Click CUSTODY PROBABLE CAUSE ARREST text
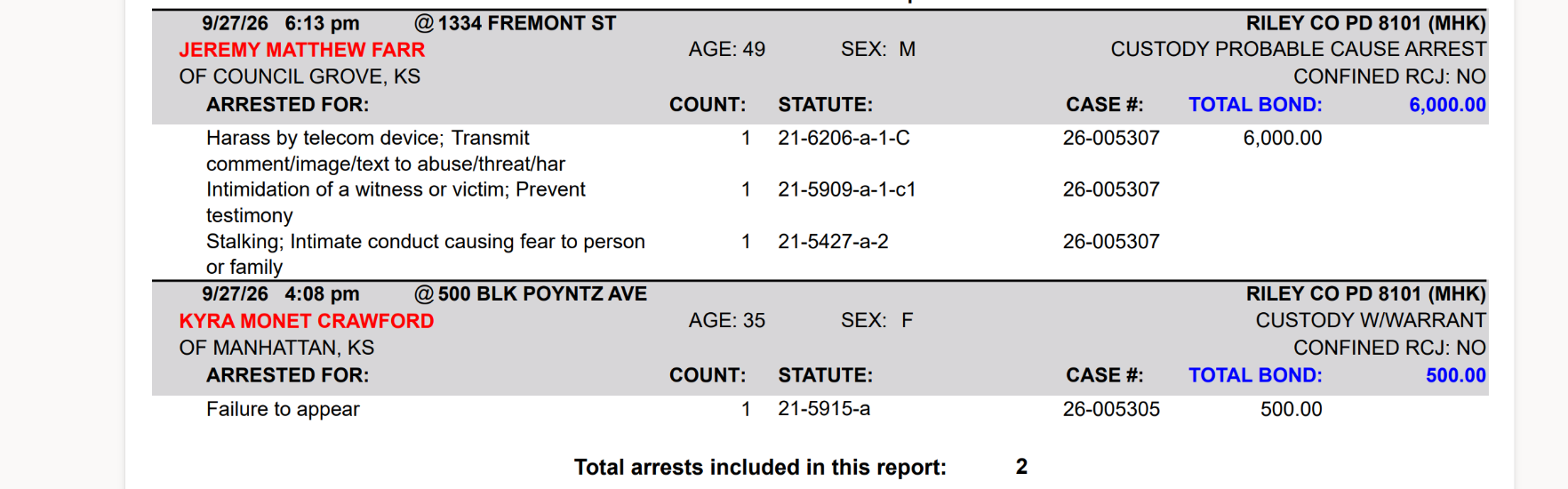 tap(1299, 50)
